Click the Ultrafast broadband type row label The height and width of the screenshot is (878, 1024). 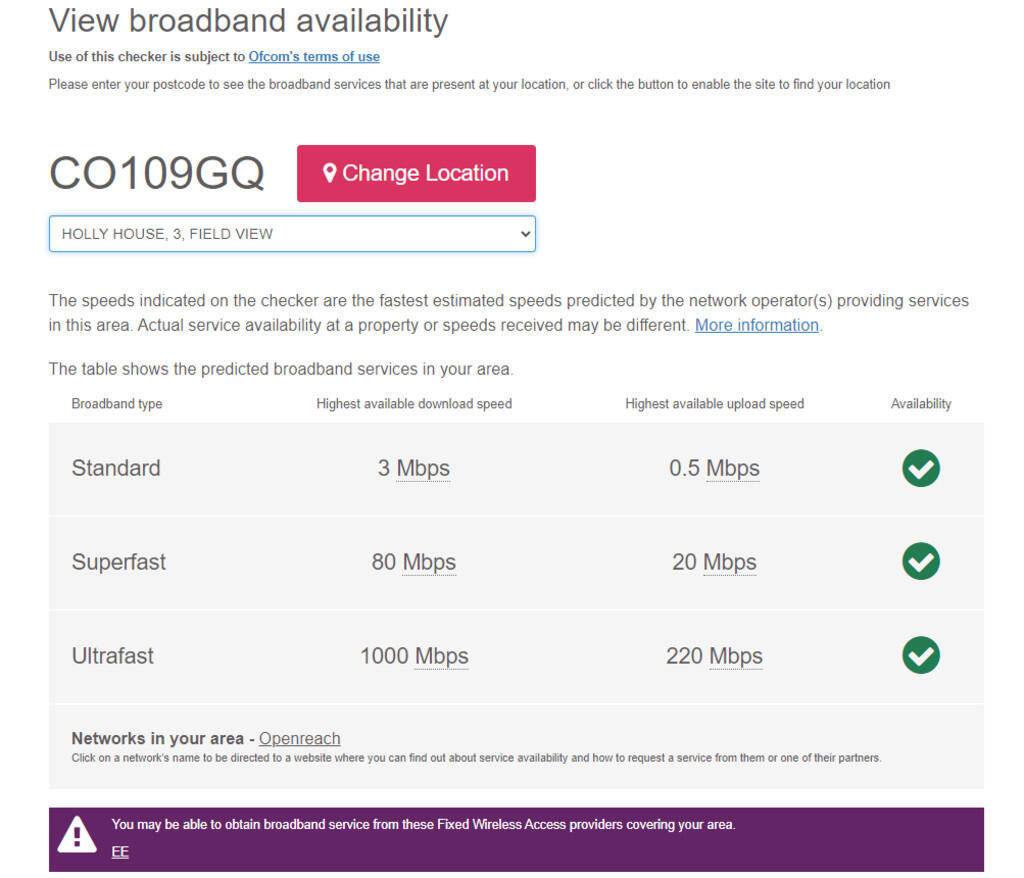[113, 656]
